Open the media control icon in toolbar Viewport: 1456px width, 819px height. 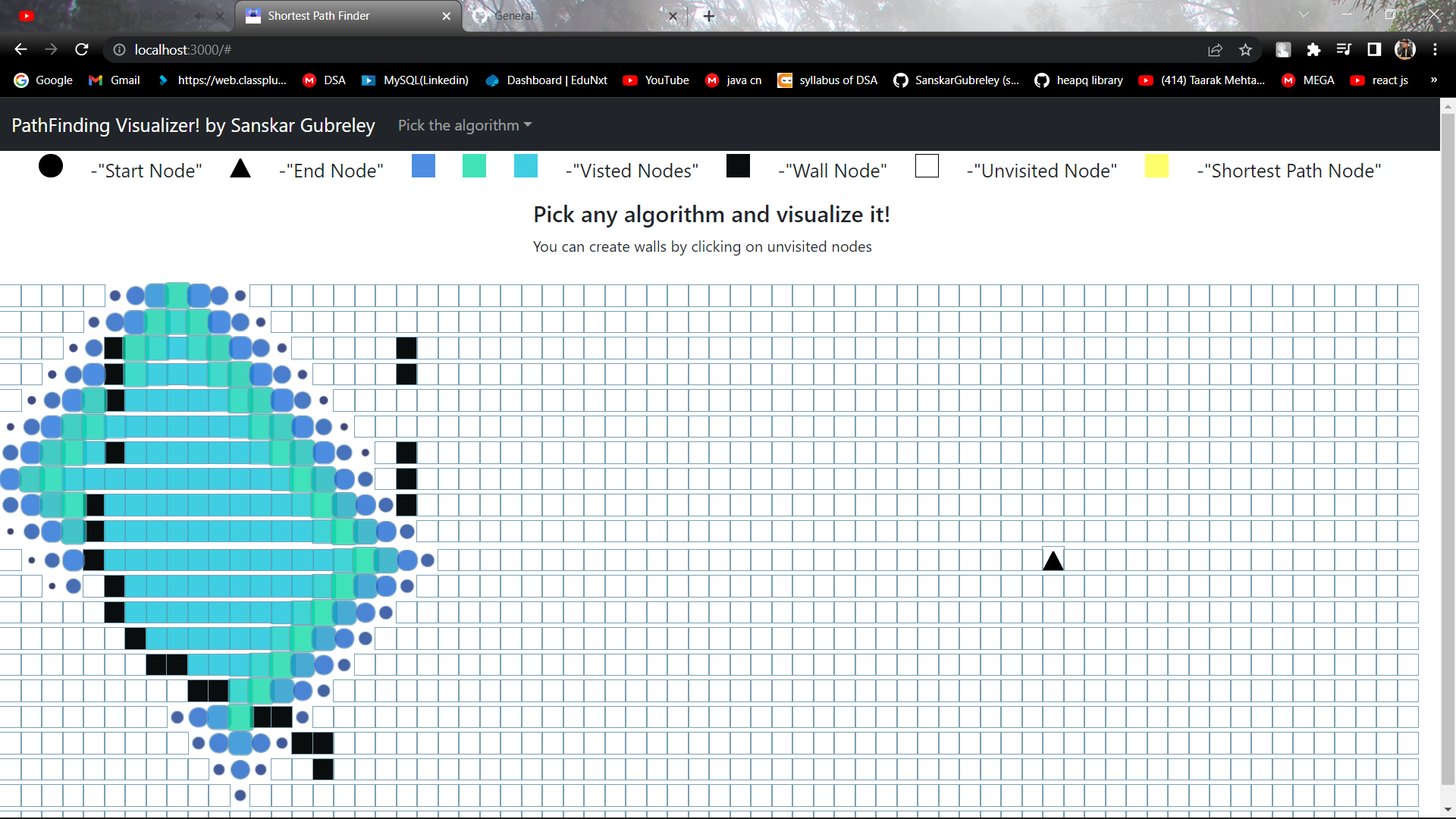(1344, 49)
